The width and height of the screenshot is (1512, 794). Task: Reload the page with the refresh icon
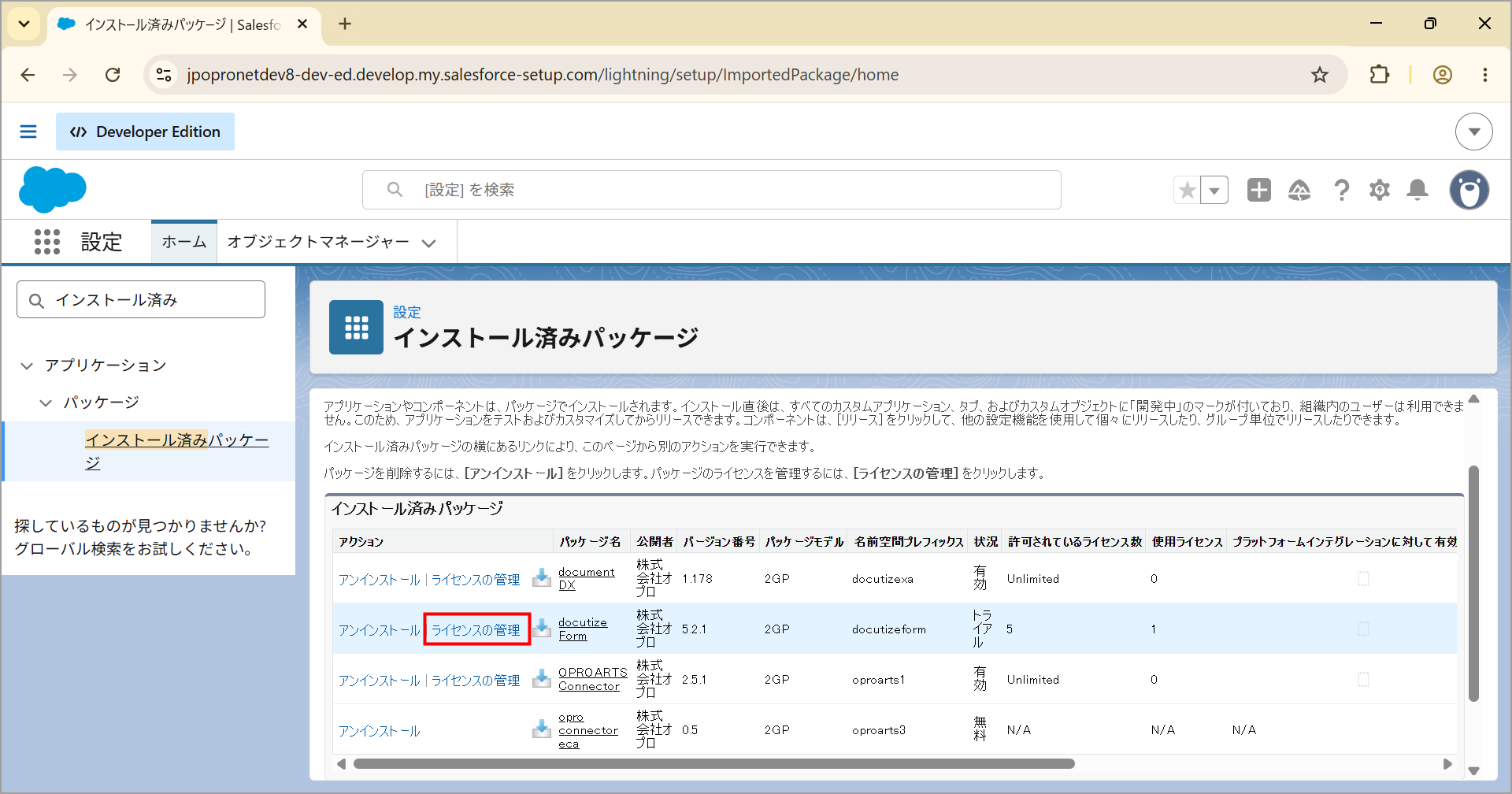pyautogui.click(x=113, y=75)
